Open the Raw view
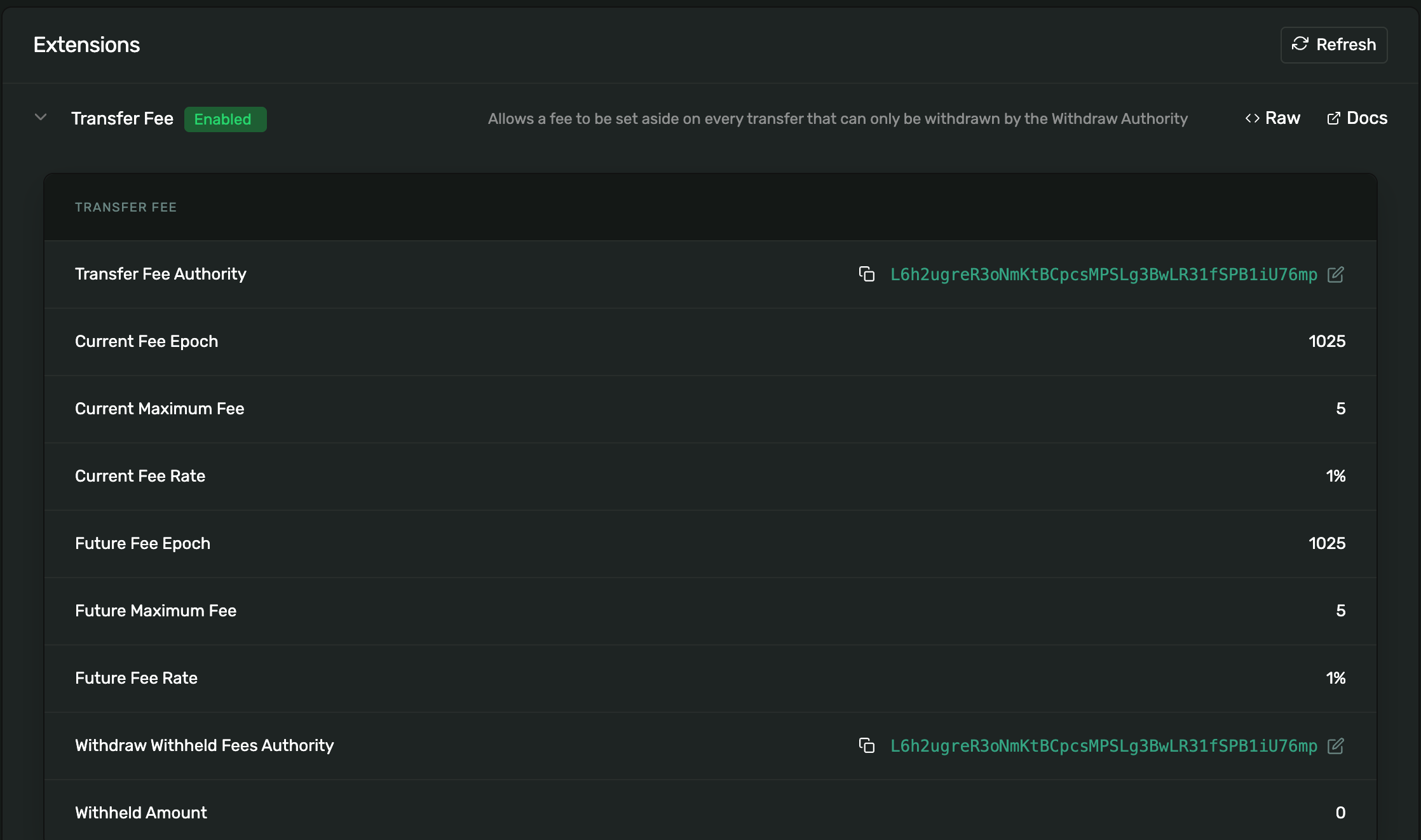 [1282, 118]
